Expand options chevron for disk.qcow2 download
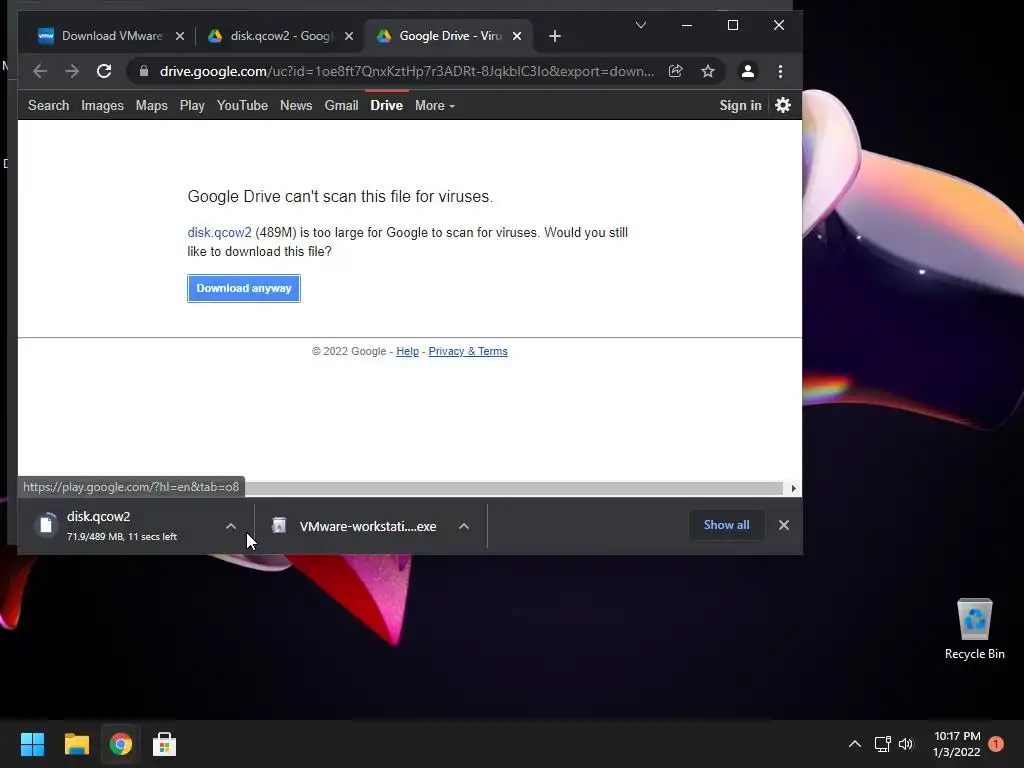 point(231,526)
